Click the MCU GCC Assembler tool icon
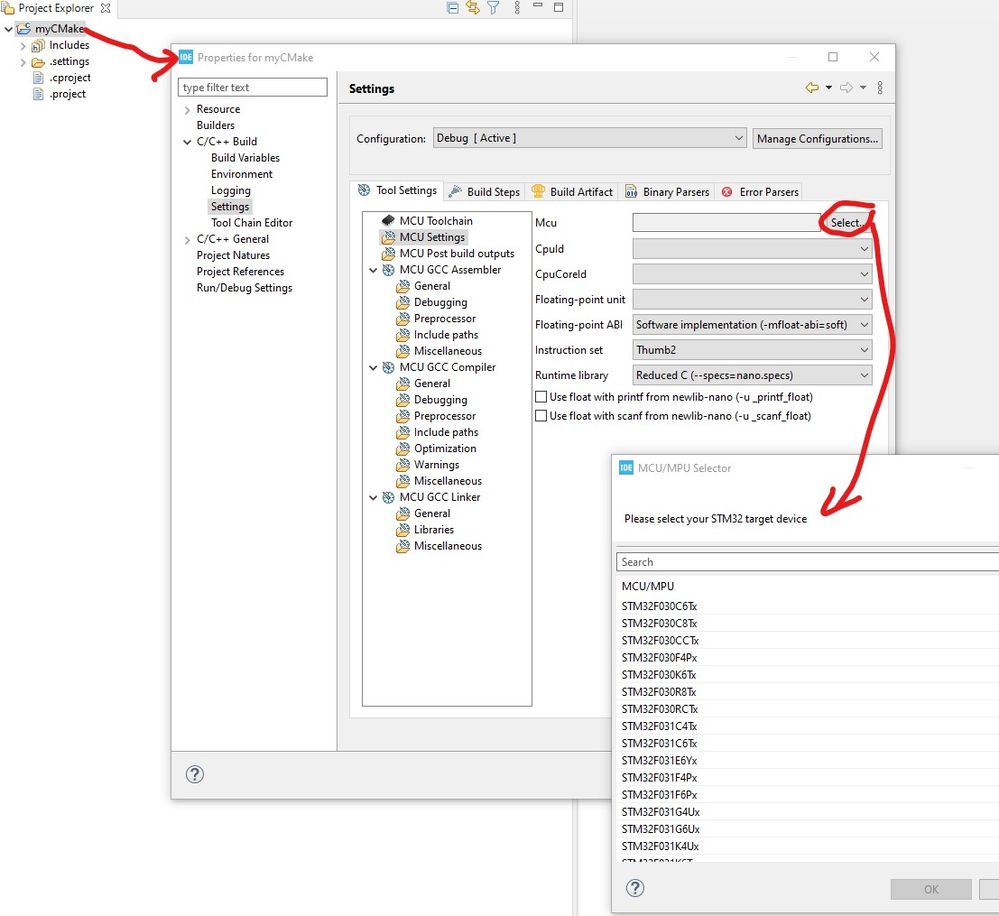Viewport: 999px width, 916px height. click(388, 269)
